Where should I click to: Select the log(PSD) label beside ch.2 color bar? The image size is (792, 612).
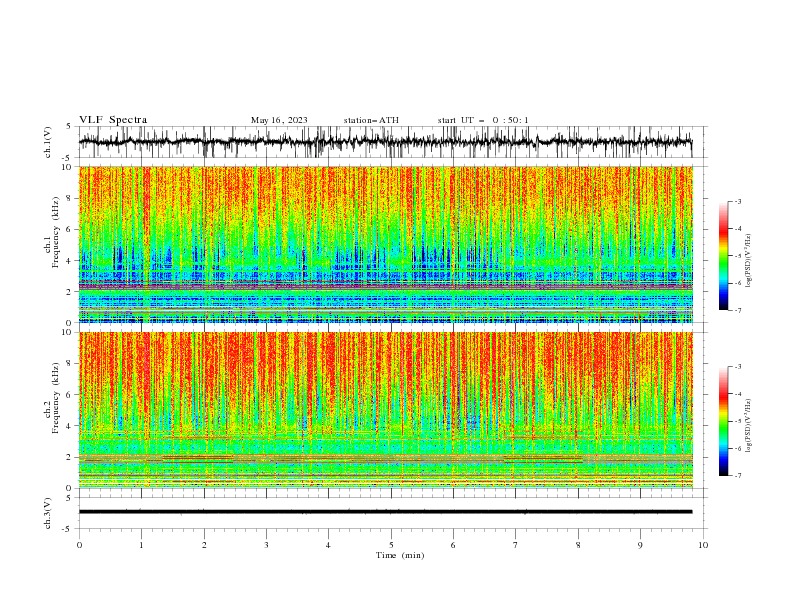click(748, 426)
